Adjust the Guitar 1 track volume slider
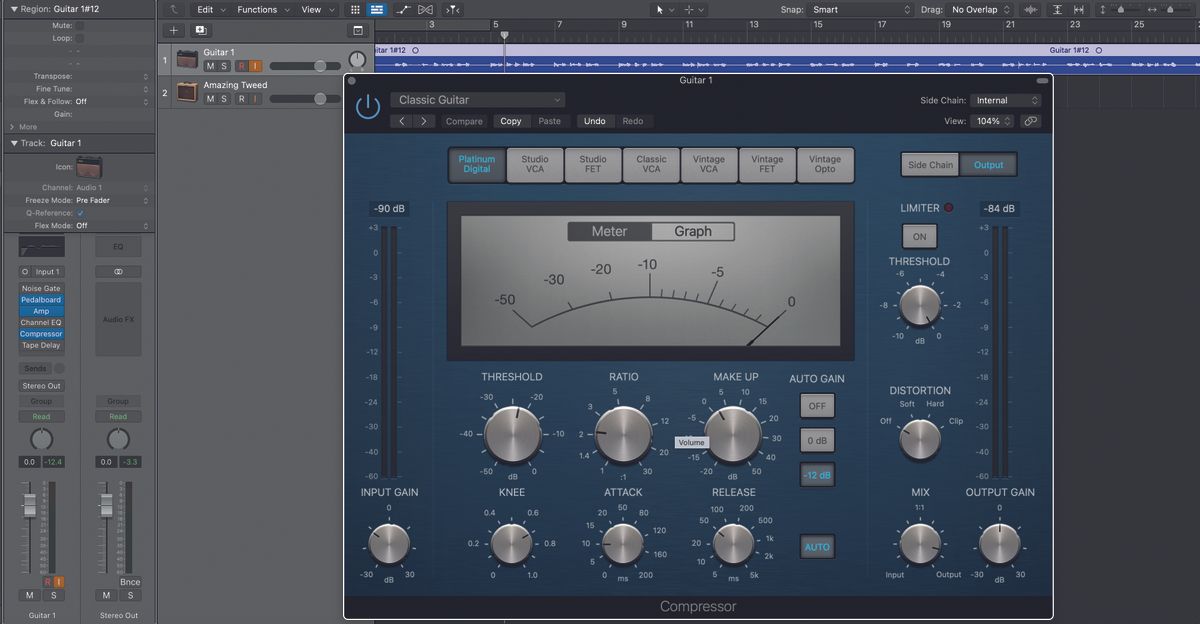Image resolution: width=1200 pixels, height=624 pixels. [320, 66]
